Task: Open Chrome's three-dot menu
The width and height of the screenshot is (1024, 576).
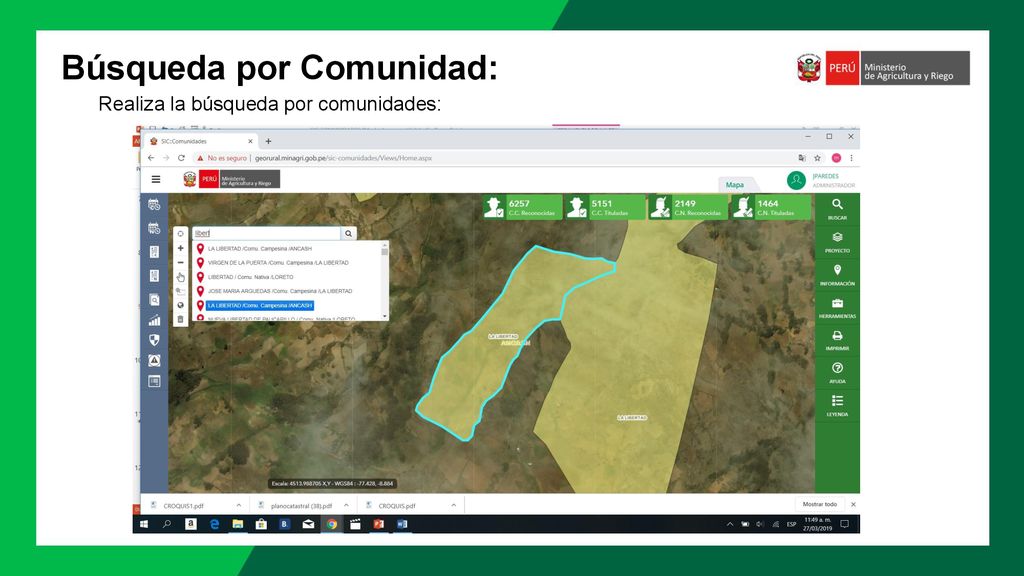Action: pos(851,158)
